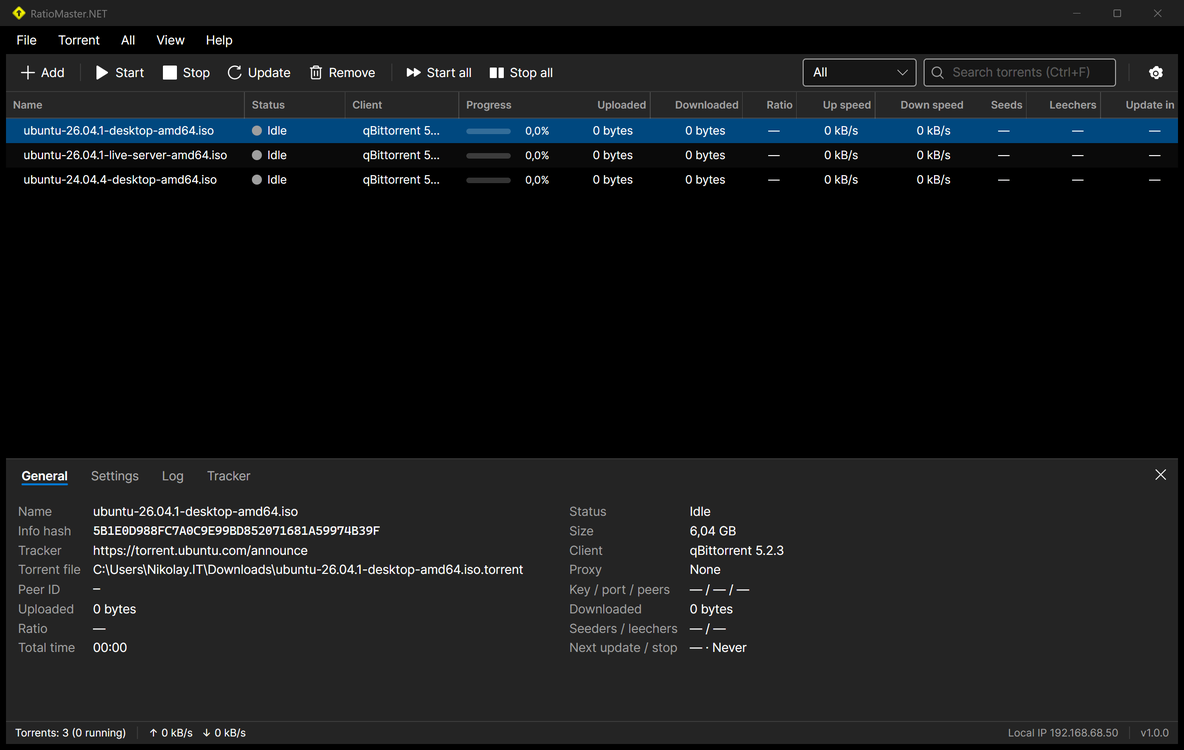This screenshot has height=750, width=1184.
Task: Sort by the Client column header
Action: pyautogui.click(x=402, y=105)
